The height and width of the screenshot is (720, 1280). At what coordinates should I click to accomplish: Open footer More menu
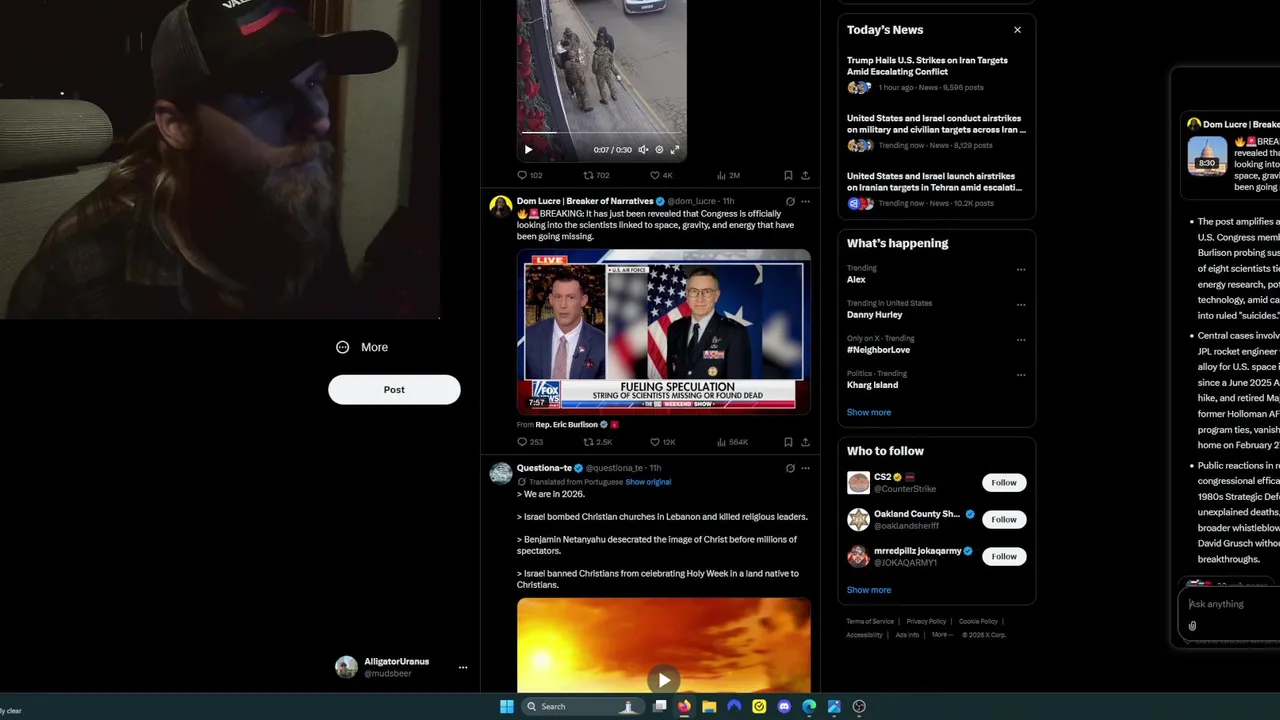coord(941,635)
